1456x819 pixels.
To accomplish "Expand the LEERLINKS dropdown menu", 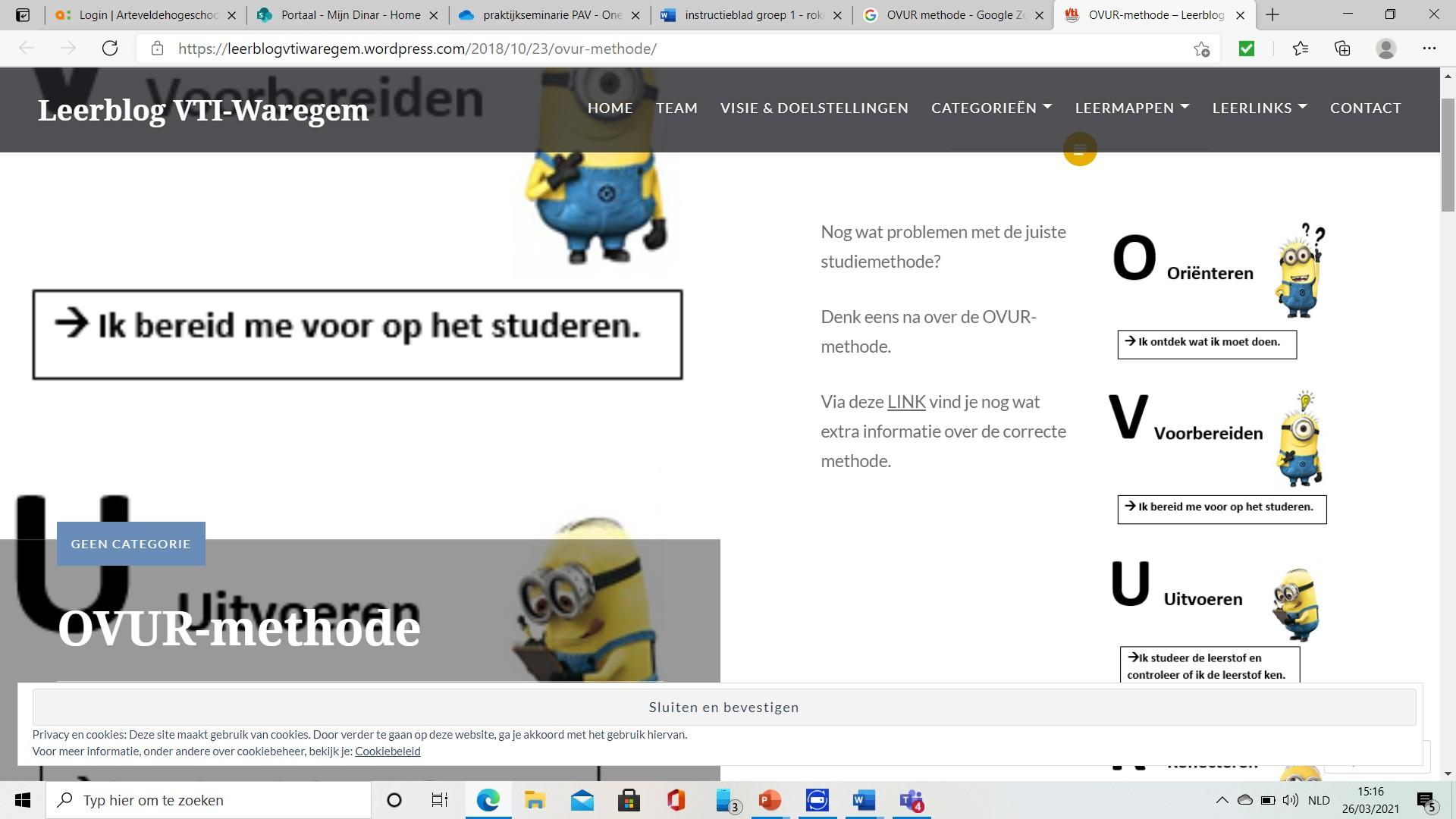I will pos(1259,108).
